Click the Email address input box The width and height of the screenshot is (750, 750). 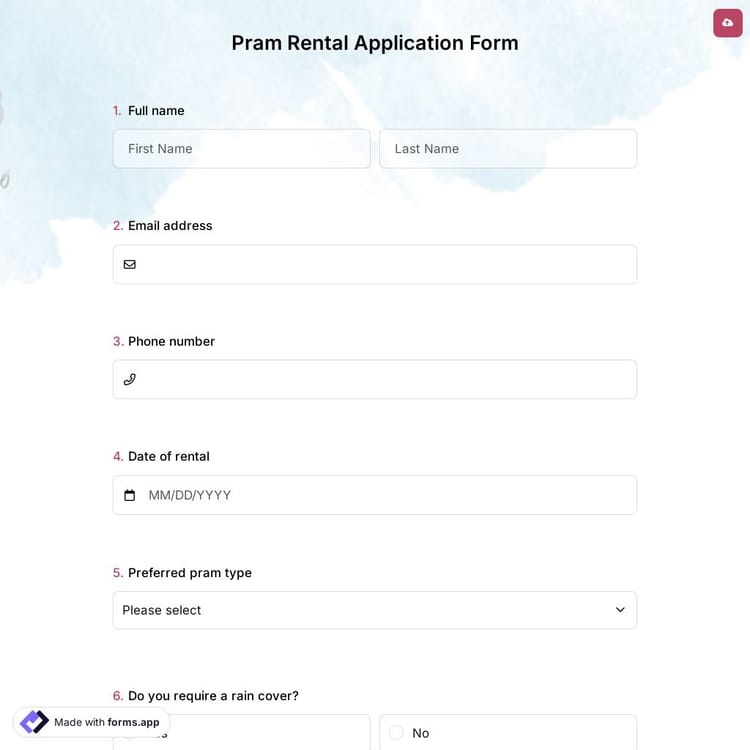pyautogui.click(x=385, y=265)
